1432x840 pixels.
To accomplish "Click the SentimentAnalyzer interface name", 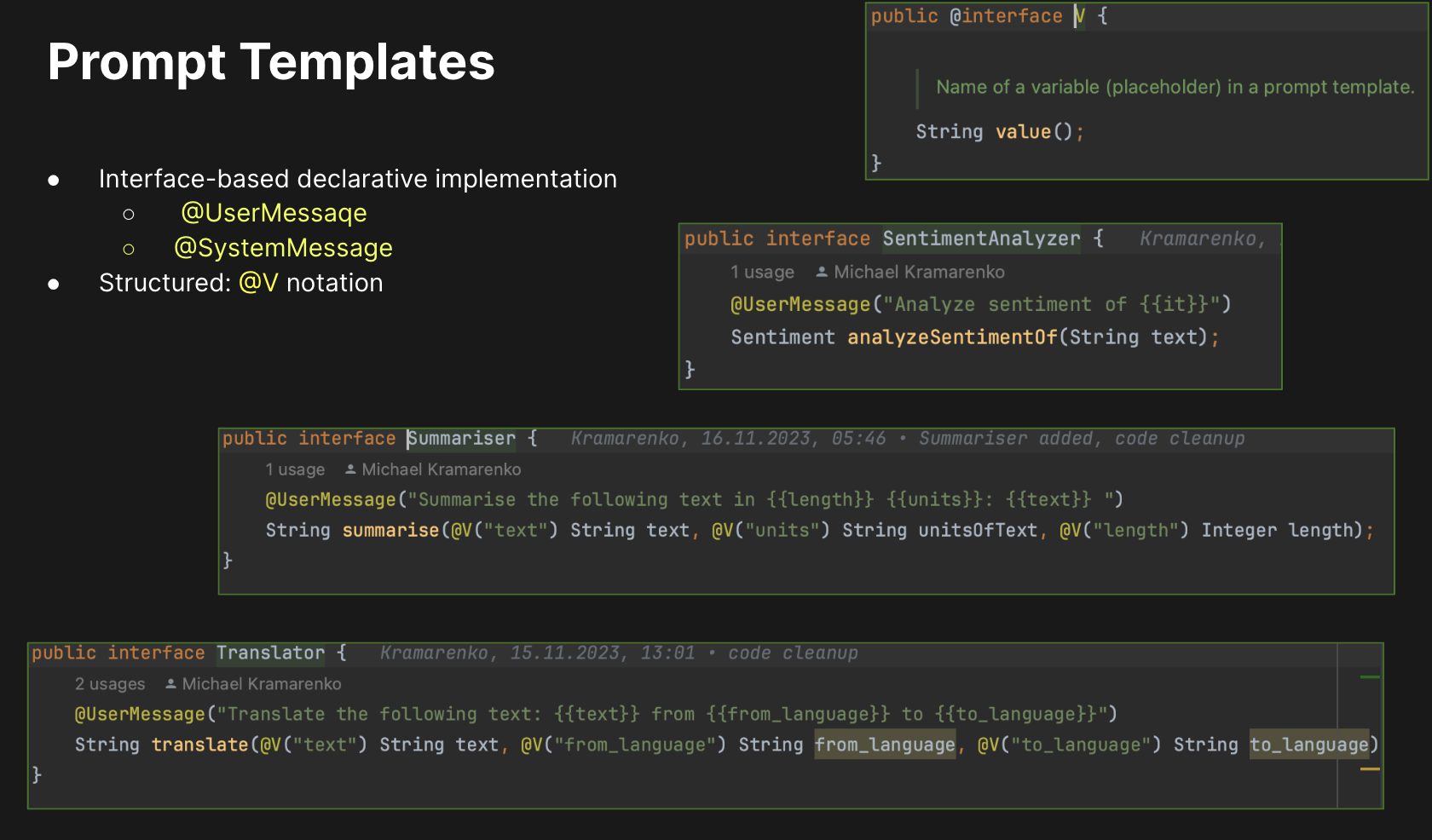I will 980,239.
